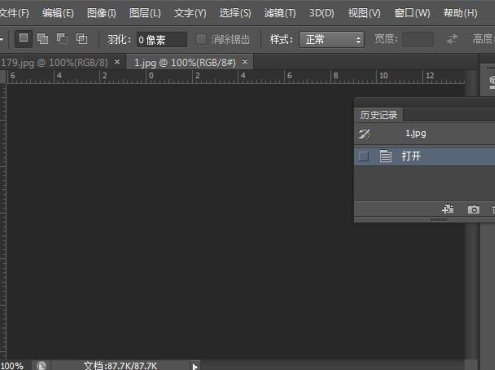The image size is (495, 370).
Task: Switch to the 179.jpg document tab
Action: [54, 63]
